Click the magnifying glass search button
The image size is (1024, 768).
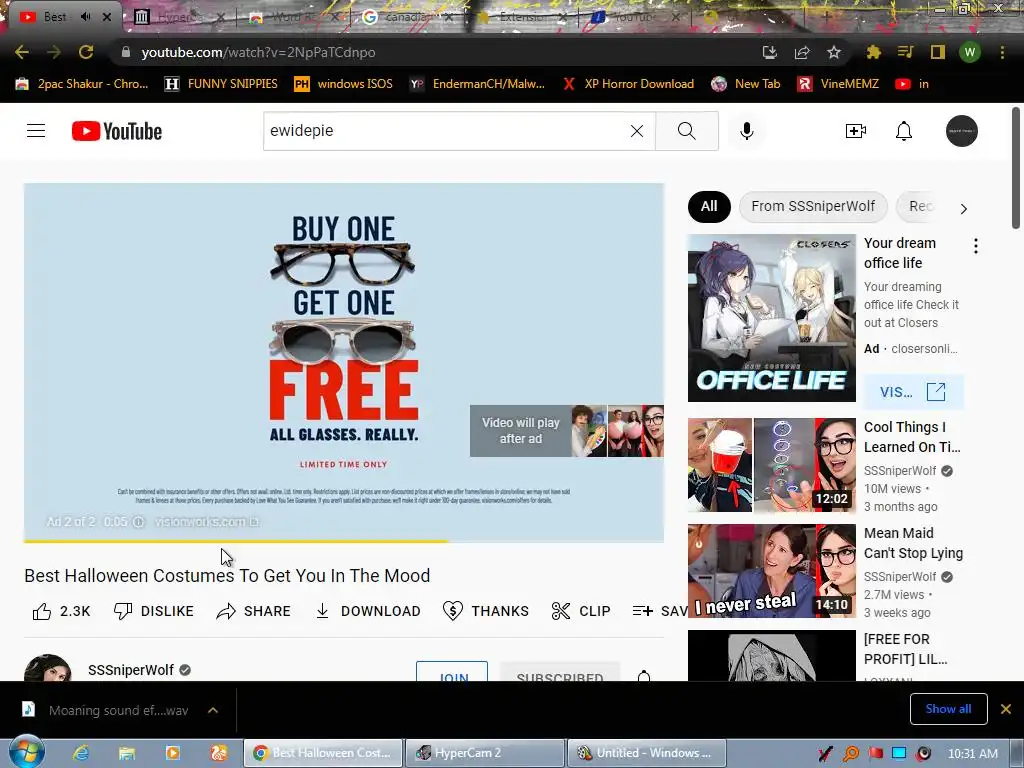[686, 131]
